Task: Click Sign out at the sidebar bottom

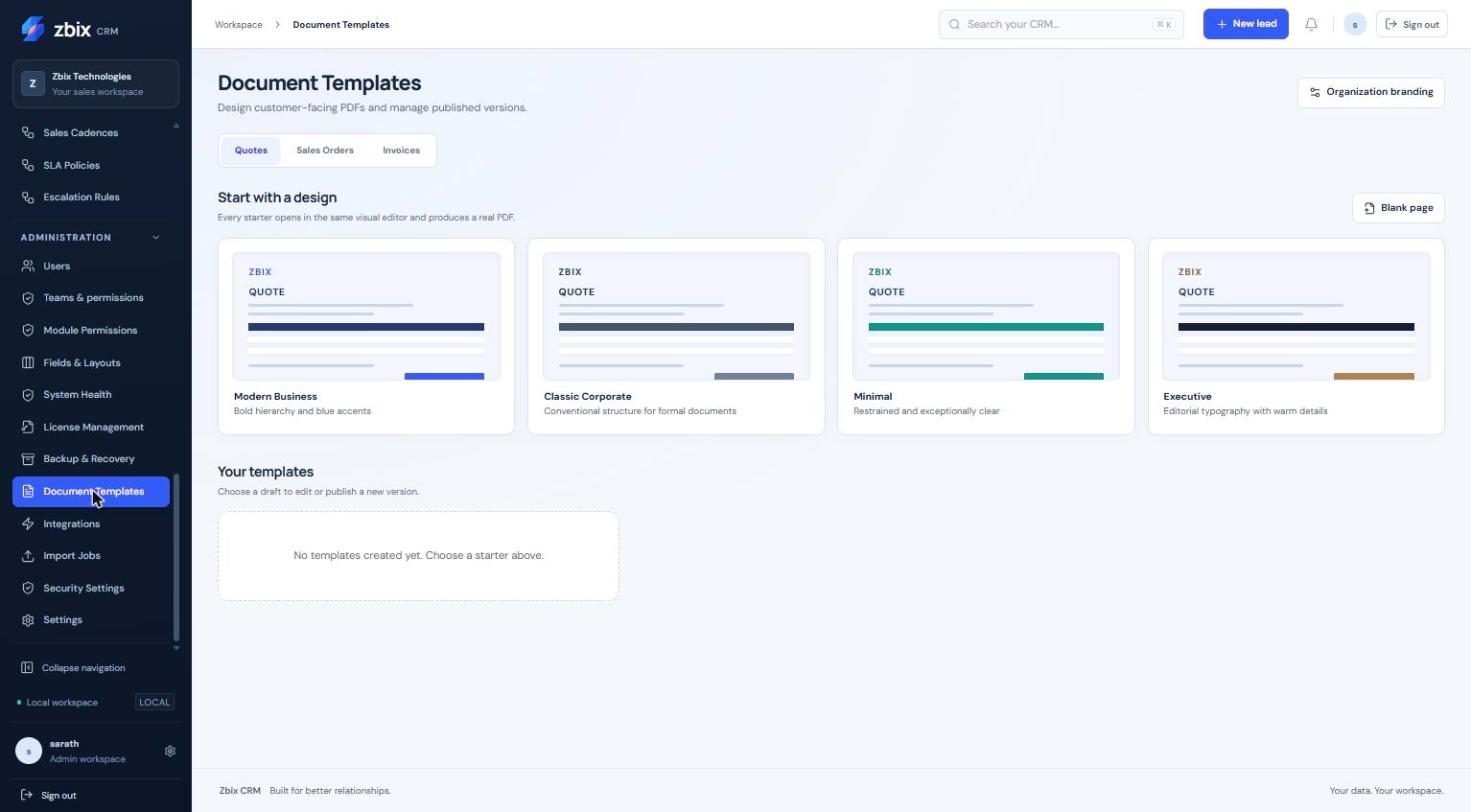Action: coord(49,796)
